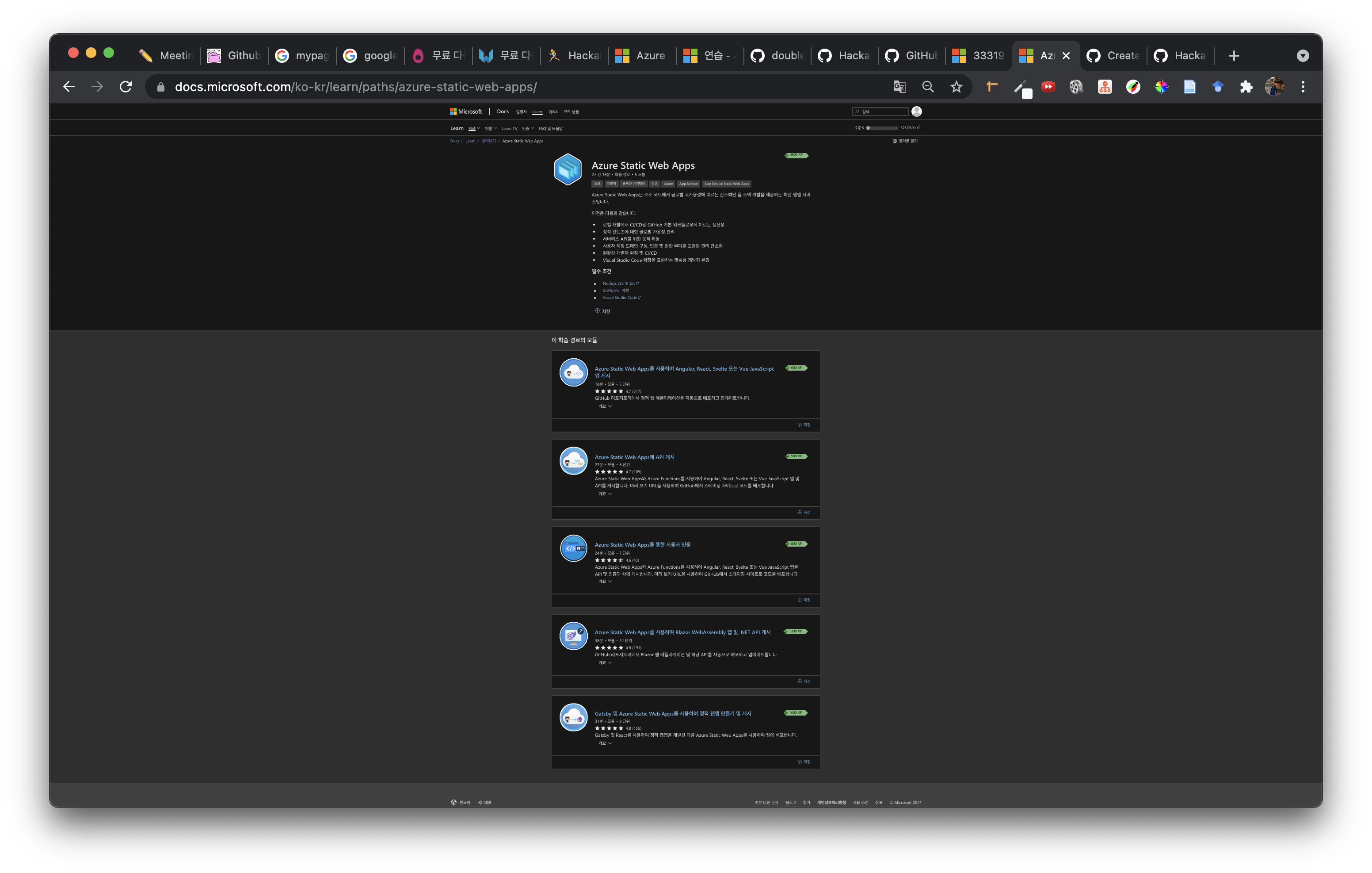Click the page reload icon

pos(126,87)
